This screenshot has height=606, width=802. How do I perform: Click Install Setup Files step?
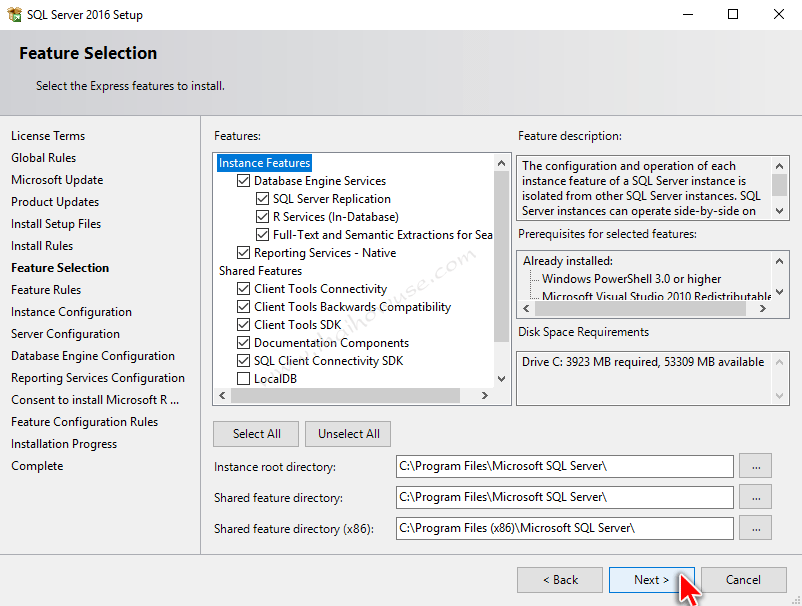(56, 224)
